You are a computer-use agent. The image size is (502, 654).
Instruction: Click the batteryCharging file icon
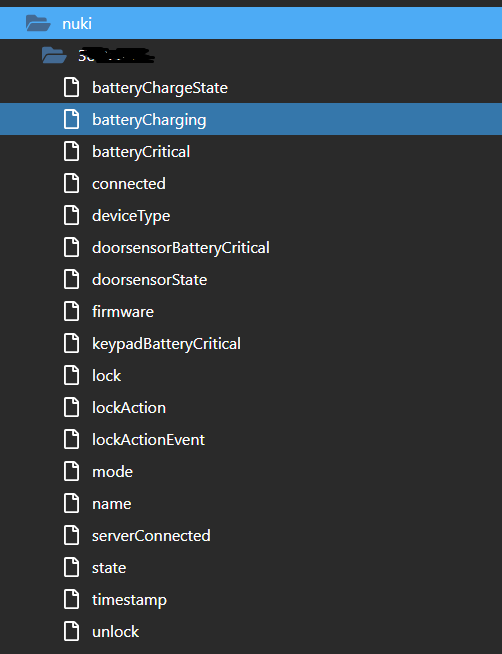click(71, 120)
